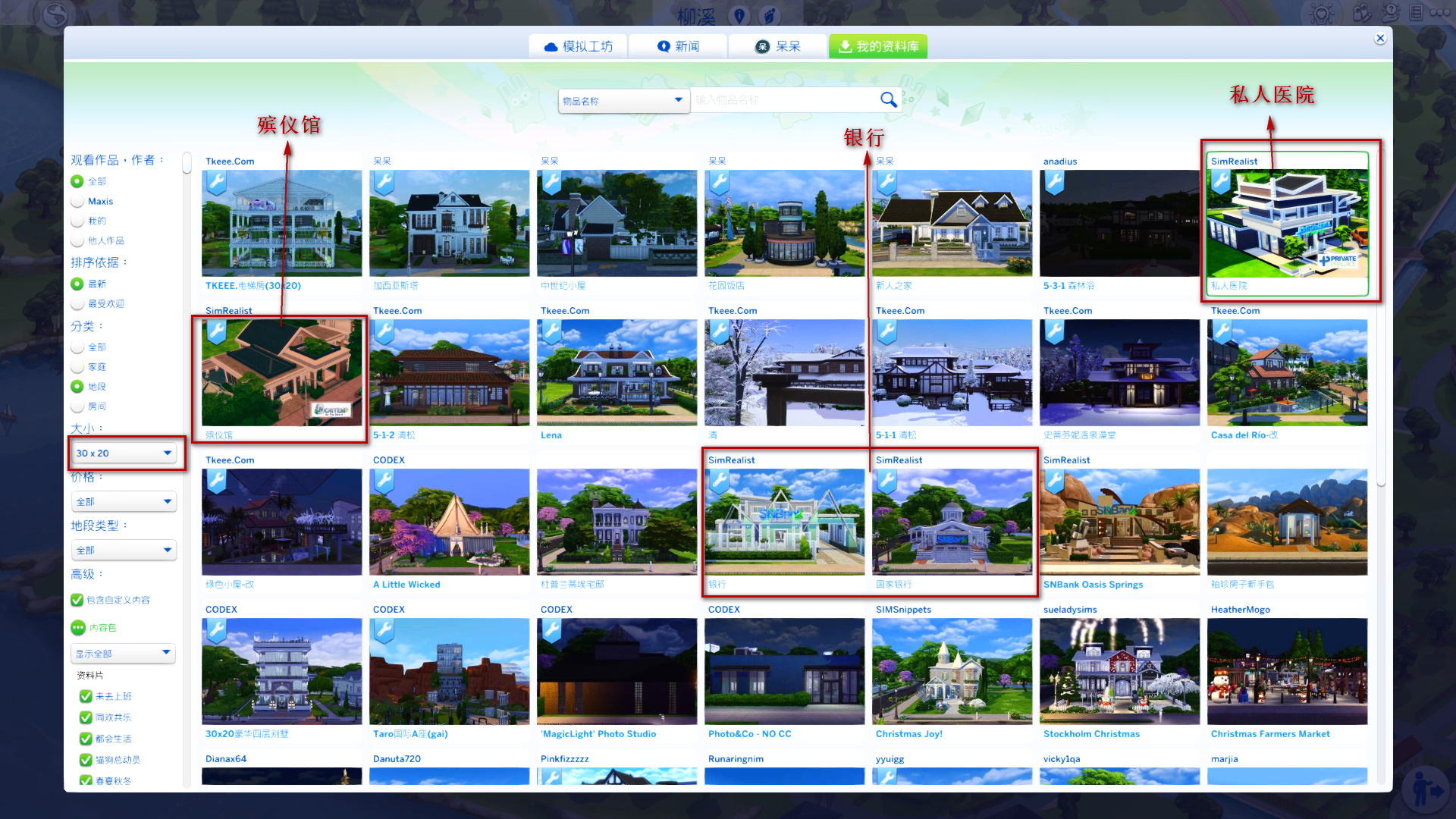Click wrench icon on 5-3-1 森林浴 thumbnail
The width and height of the screenshot is (1456, 819).
[1054, 183]
